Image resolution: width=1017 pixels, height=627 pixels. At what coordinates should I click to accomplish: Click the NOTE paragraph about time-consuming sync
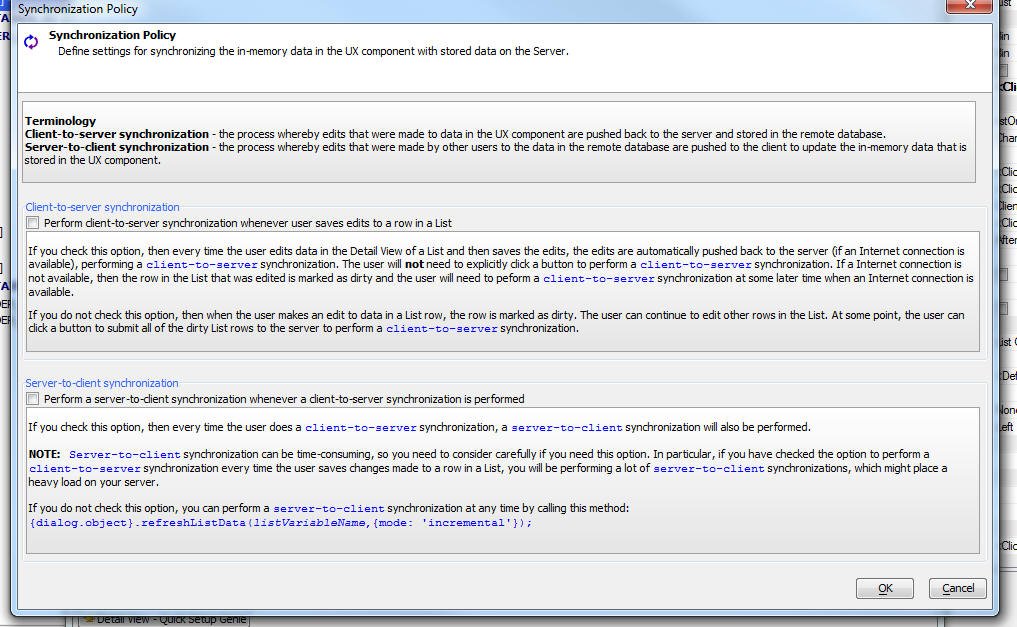(480, 467)
